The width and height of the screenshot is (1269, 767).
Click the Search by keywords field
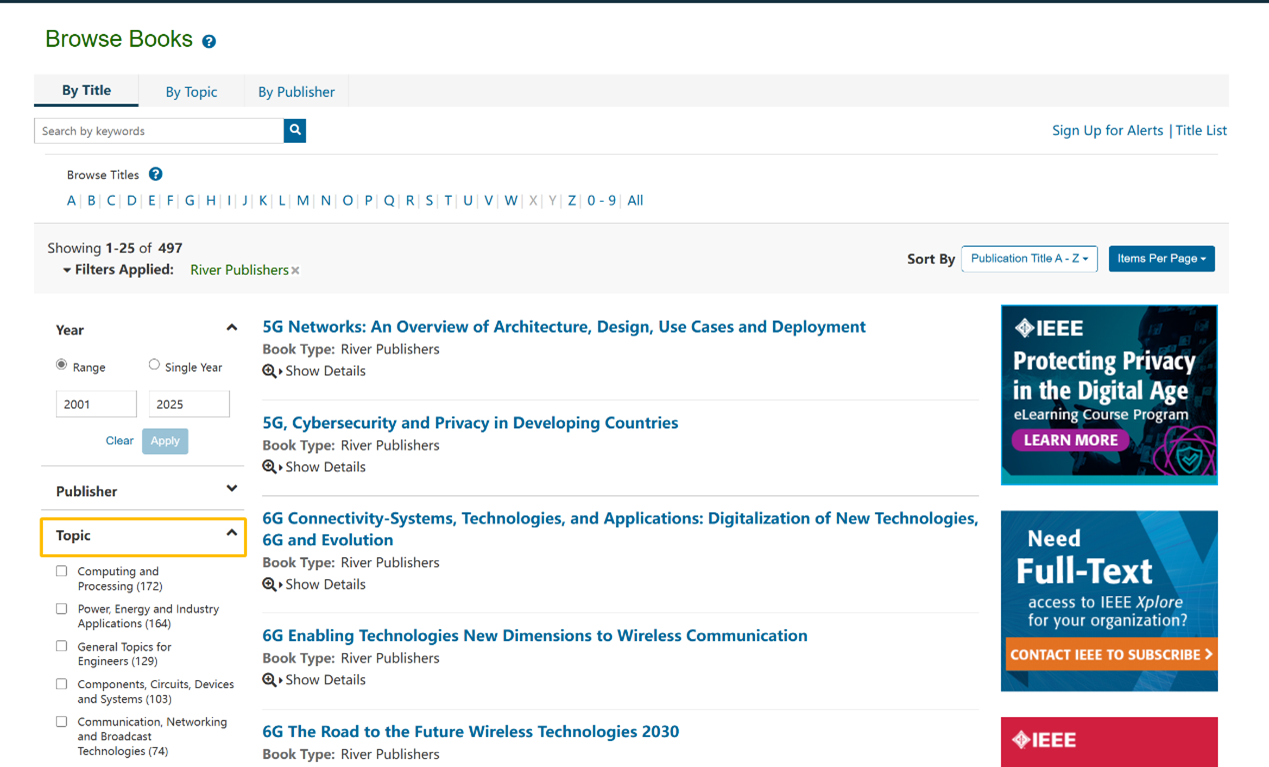coord(159,131)
